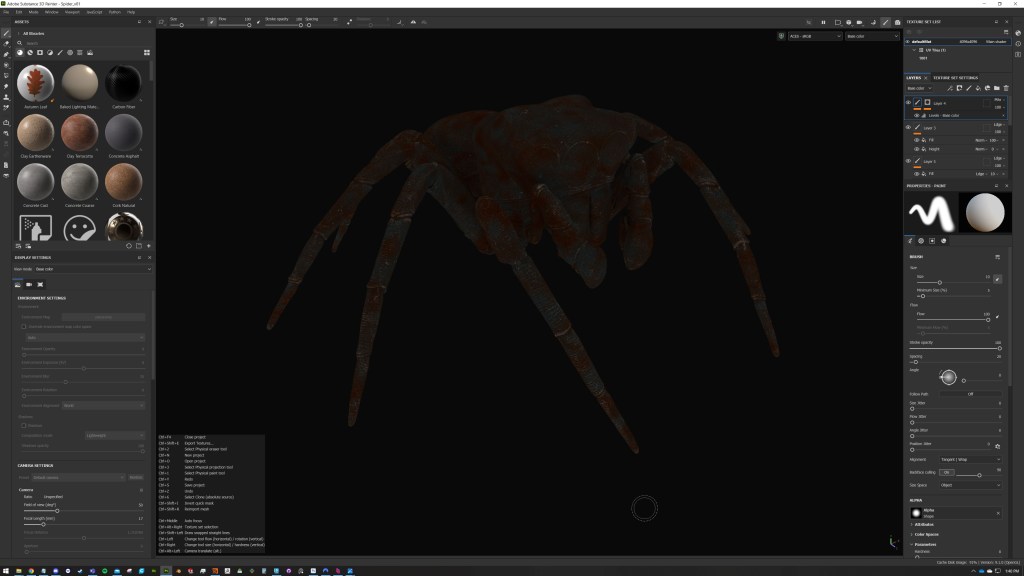Expand the Alignment Tangent Wrap dropdown
The image size is (1024, 576).
click(970, 459)
